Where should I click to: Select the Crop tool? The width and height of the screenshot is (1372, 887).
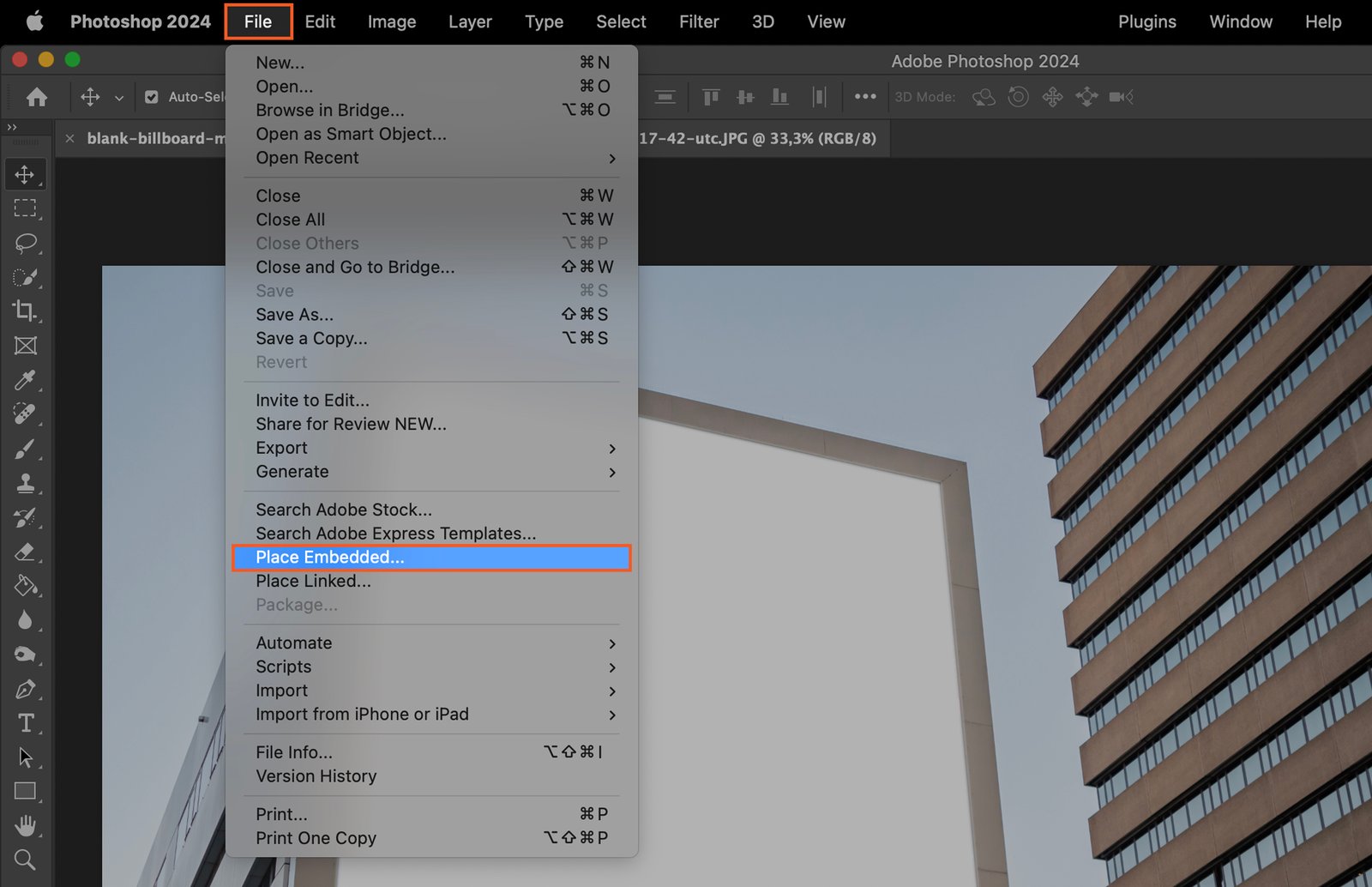[x=25, y=311]
